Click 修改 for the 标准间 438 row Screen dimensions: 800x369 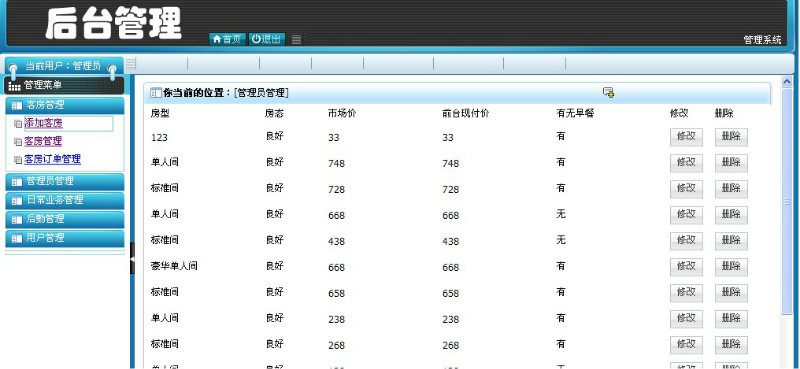click(686, 241)
